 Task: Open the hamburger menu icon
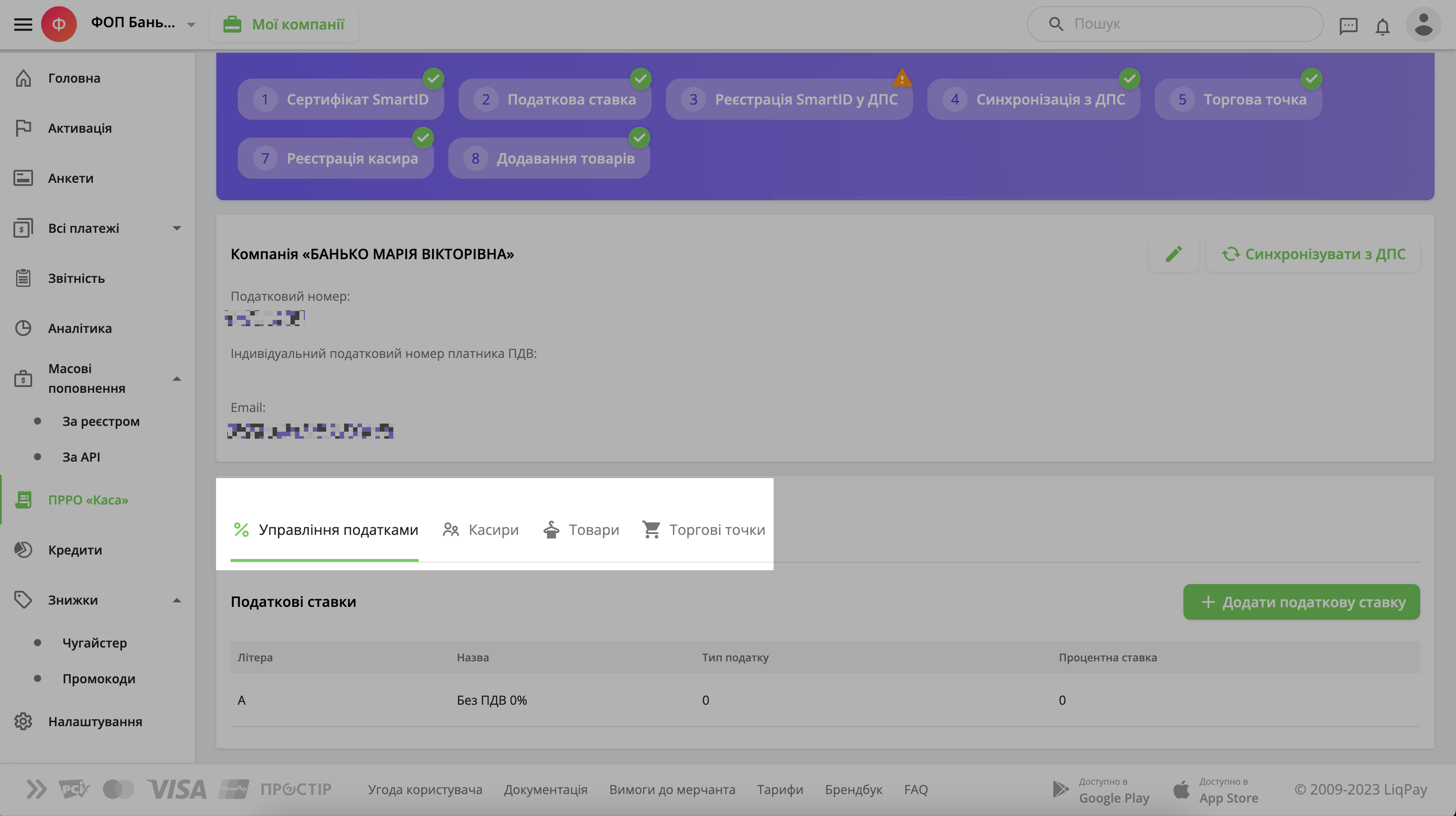[x=23, y=24]
